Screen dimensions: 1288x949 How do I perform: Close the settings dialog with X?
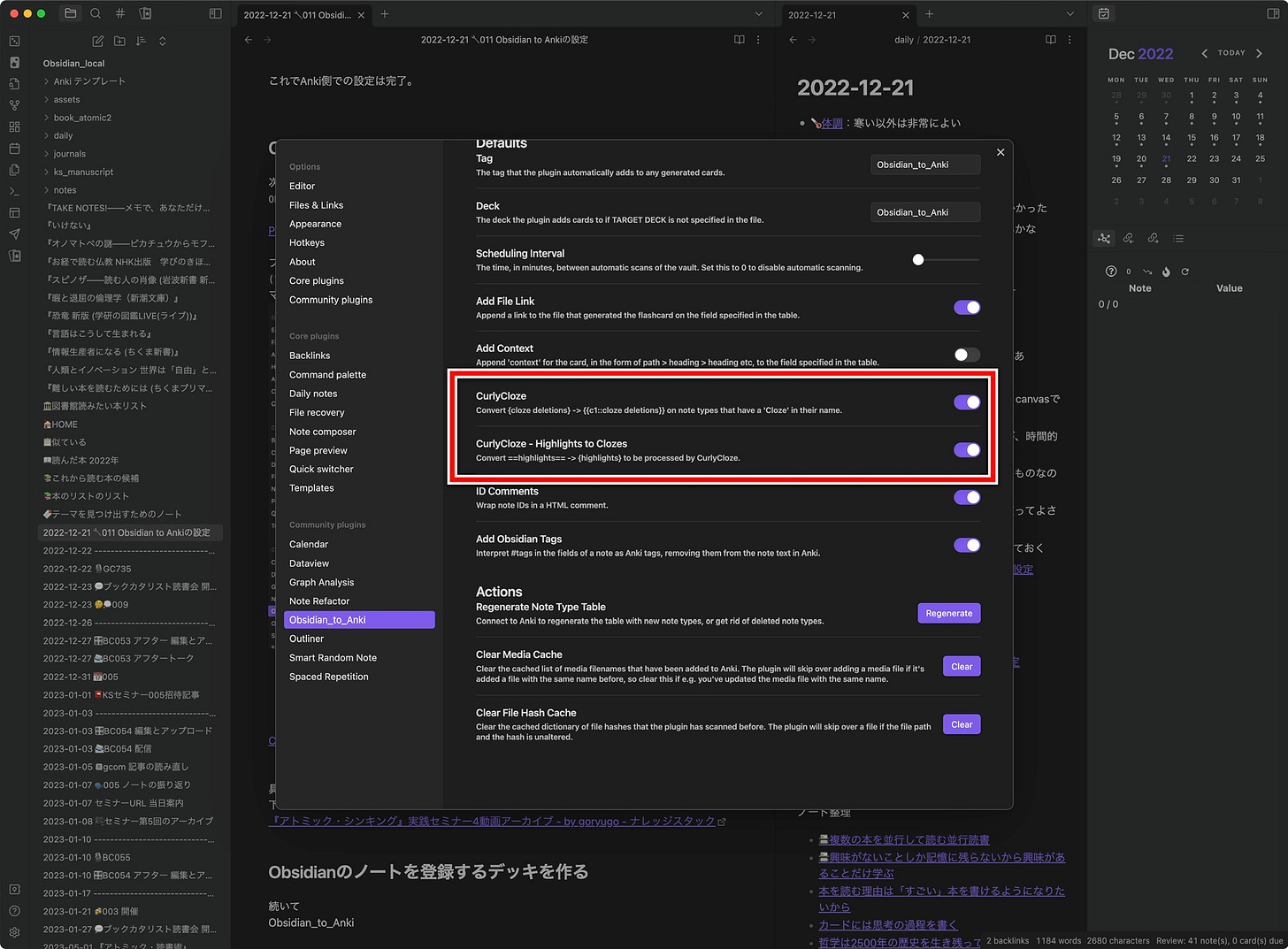tap(1000, 152)
